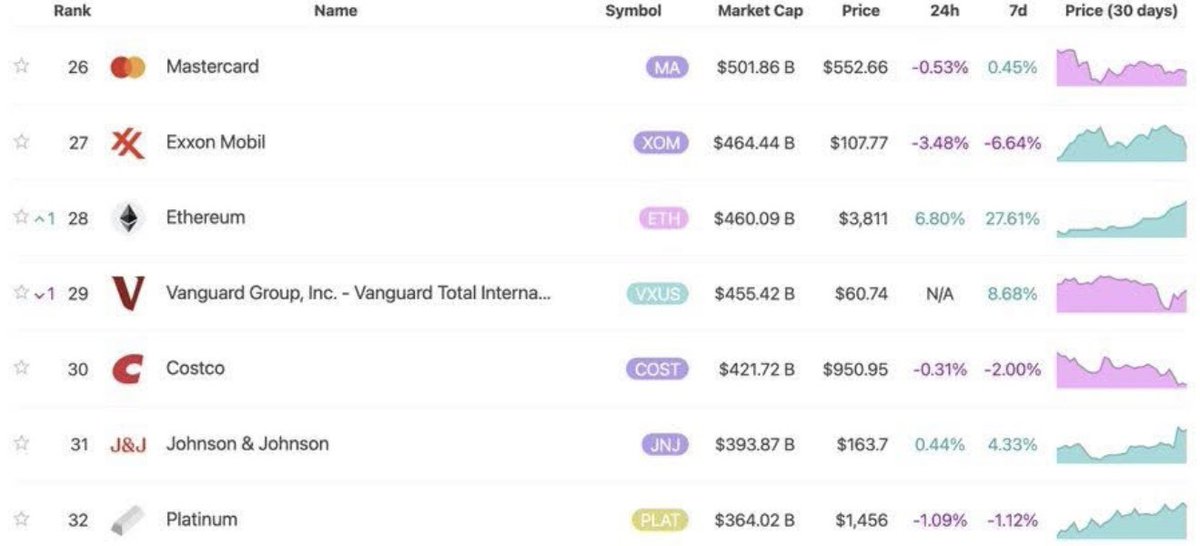
Task: Click Platinum market cap $364.02 B
Action: tap(755, 520)
